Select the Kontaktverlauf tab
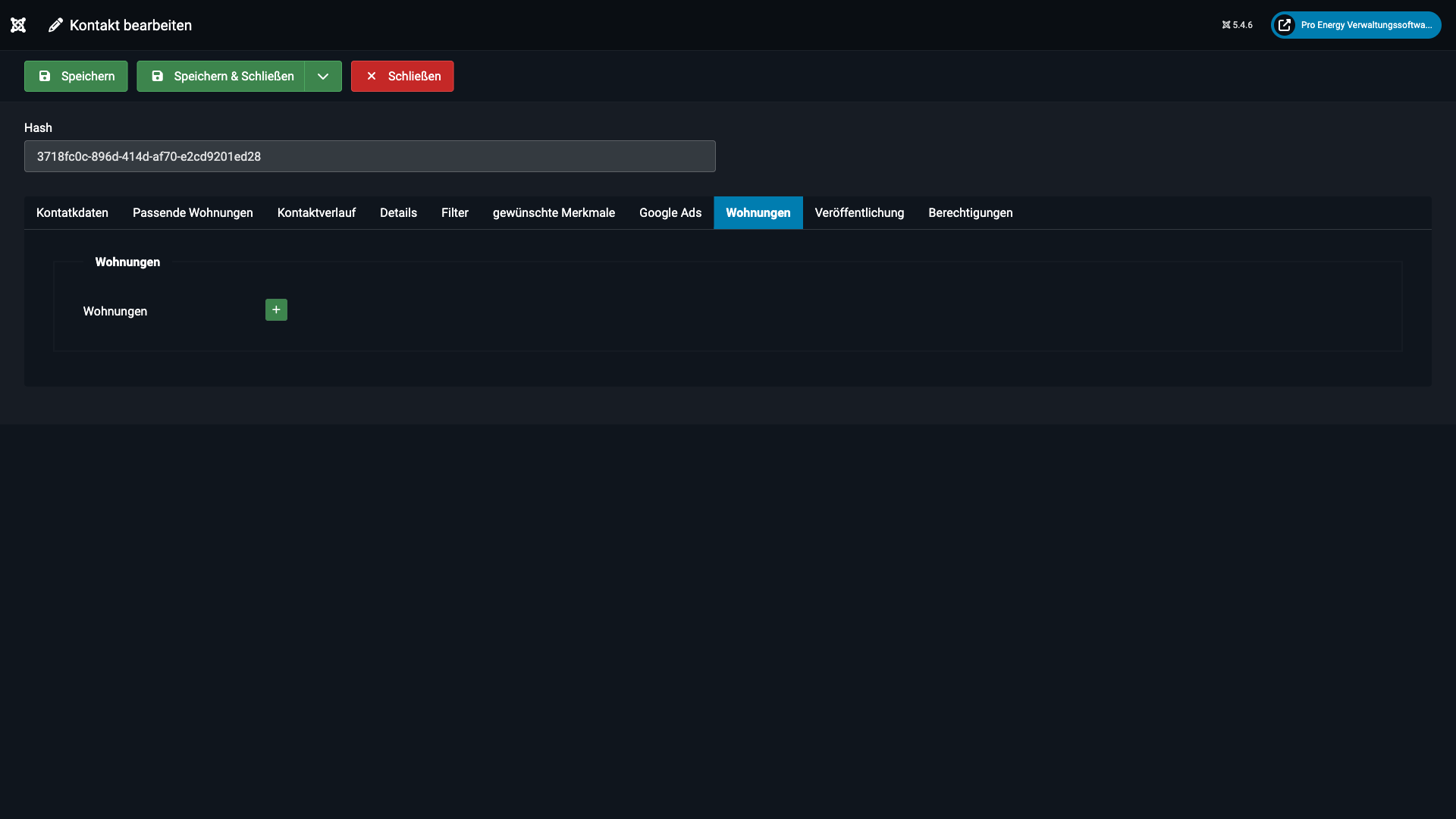 (316, 212)
